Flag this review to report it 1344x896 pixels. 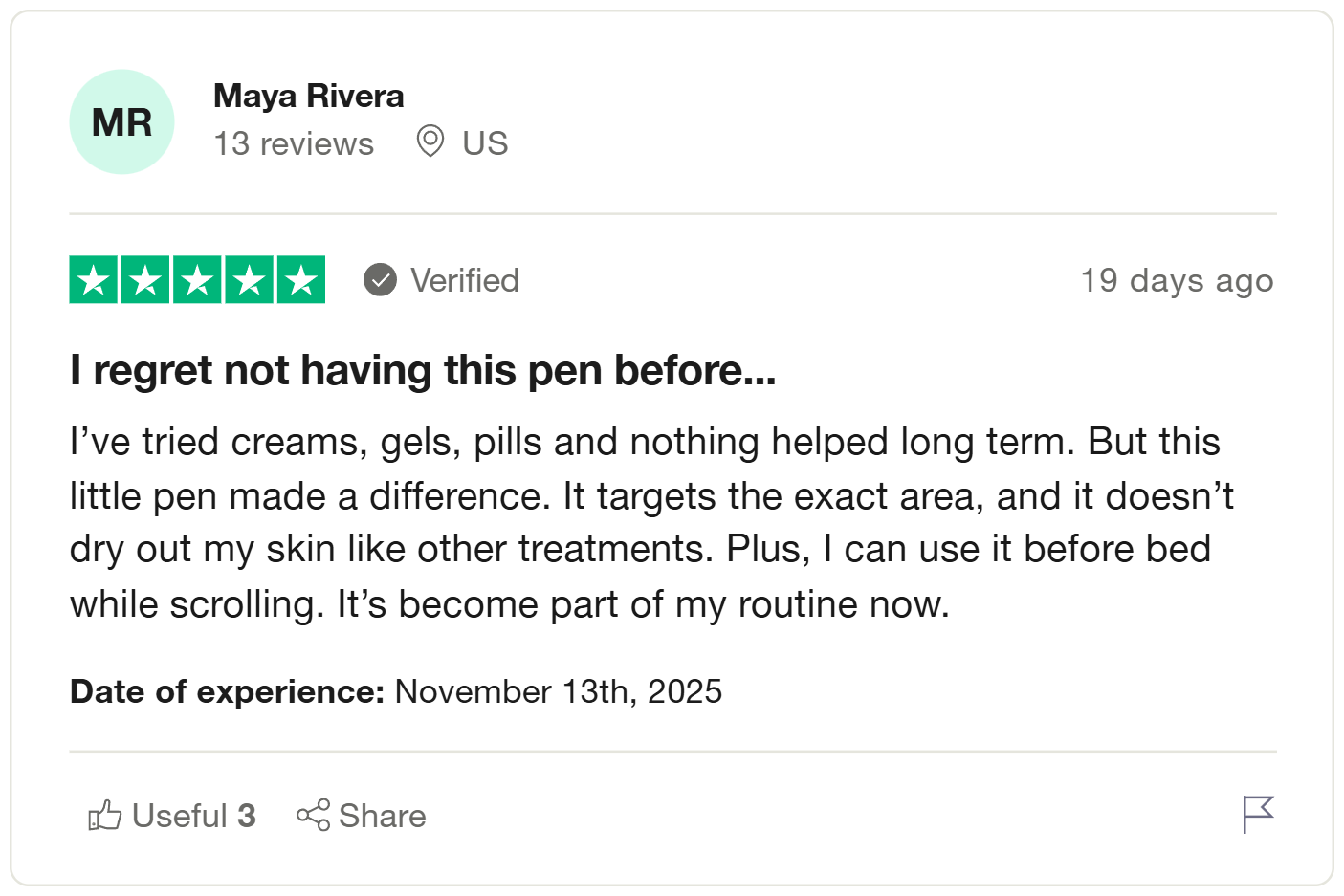click(1258, 815)
